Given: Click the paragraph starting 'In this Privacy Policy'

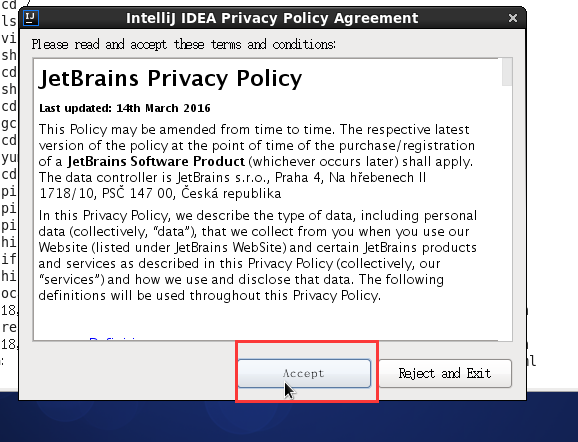Looking at the screenshot, I should coord(258,255).
